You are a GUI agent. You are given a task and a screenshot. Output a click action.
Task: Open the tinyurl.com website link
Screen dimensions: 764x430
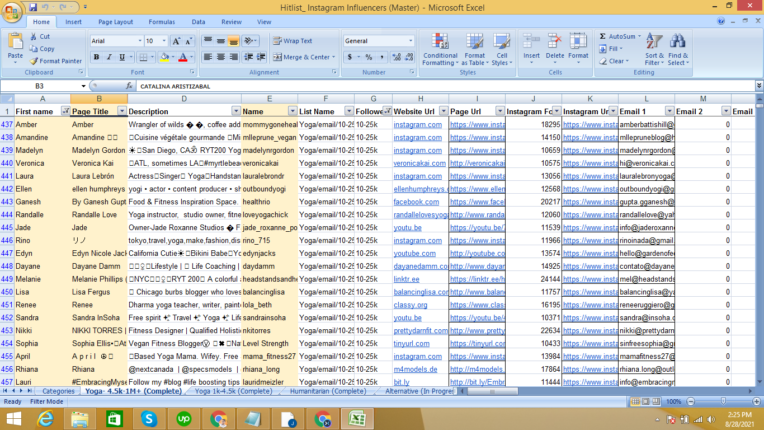pos(412,343)
